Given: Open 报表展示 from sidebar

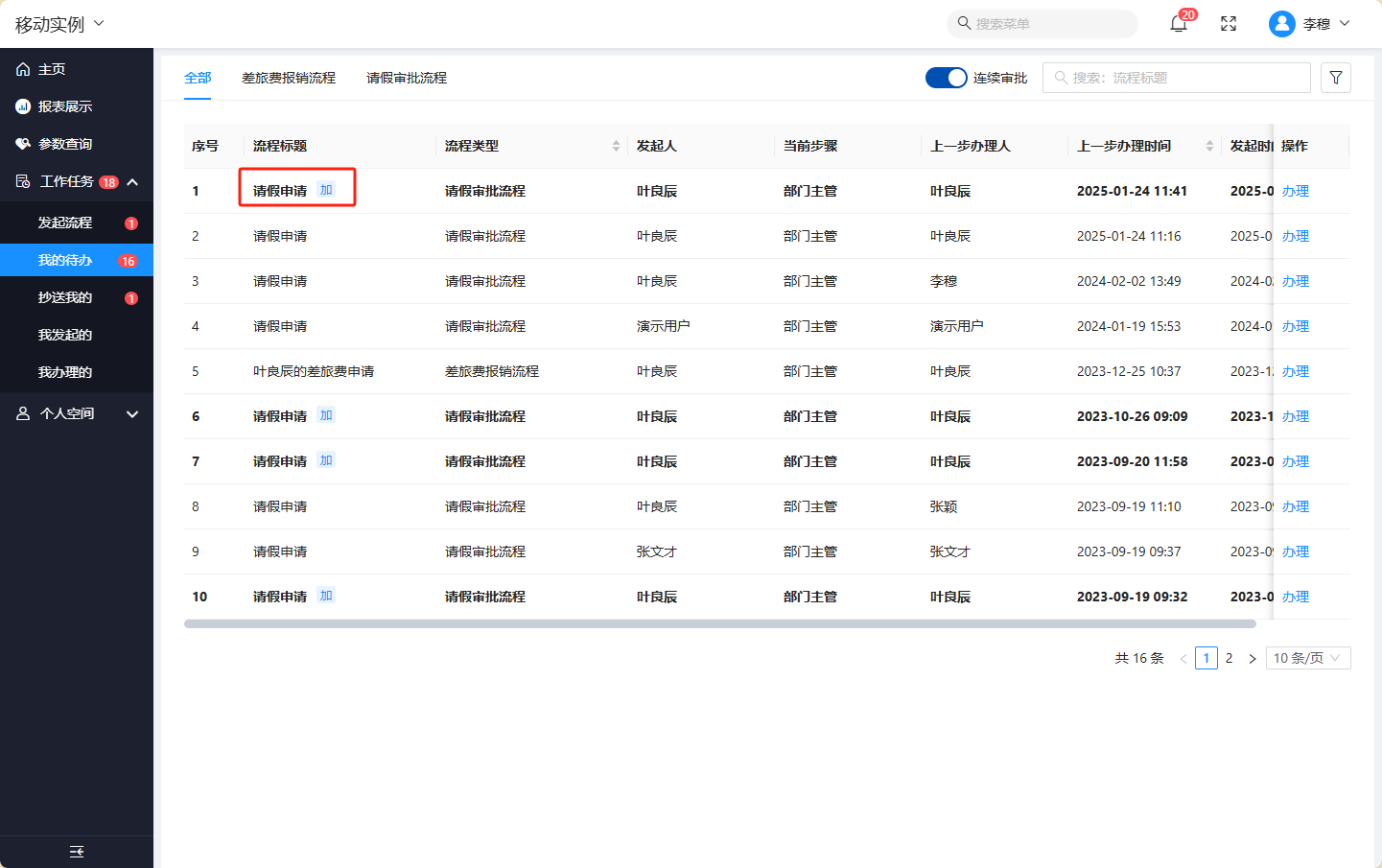Looking at the screenshot, I should (x=64, y=106).
